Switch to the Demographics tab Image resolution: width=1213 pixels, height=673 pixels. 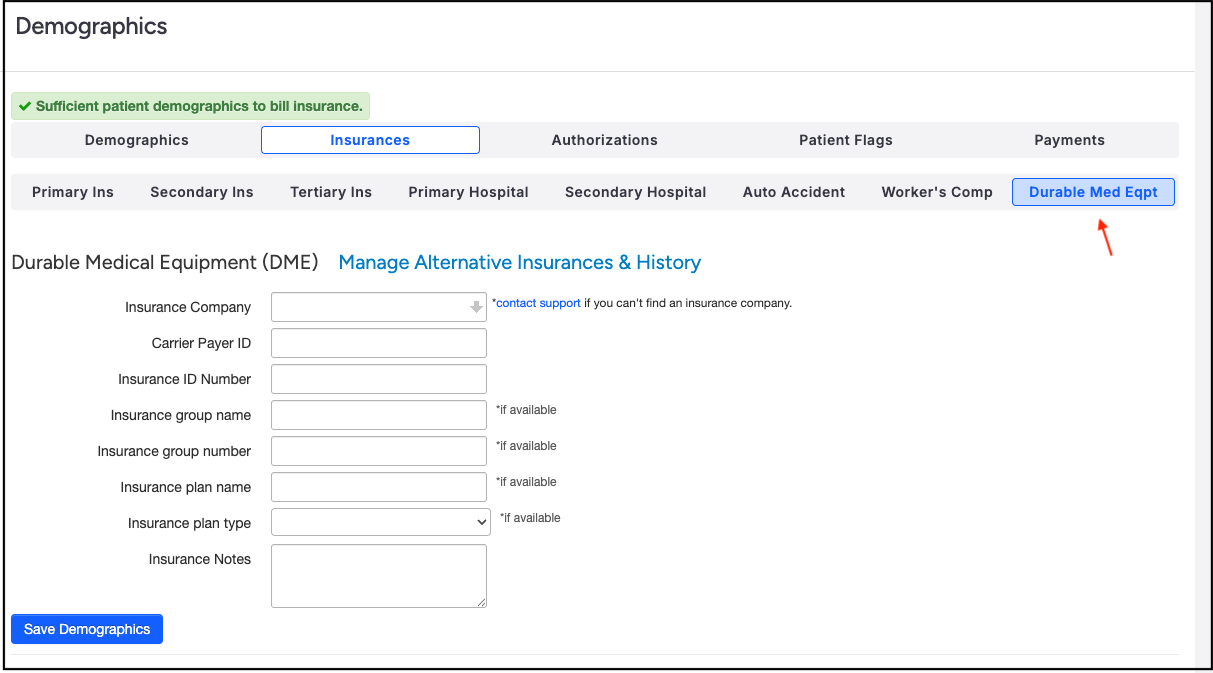(x=136, y=140)
